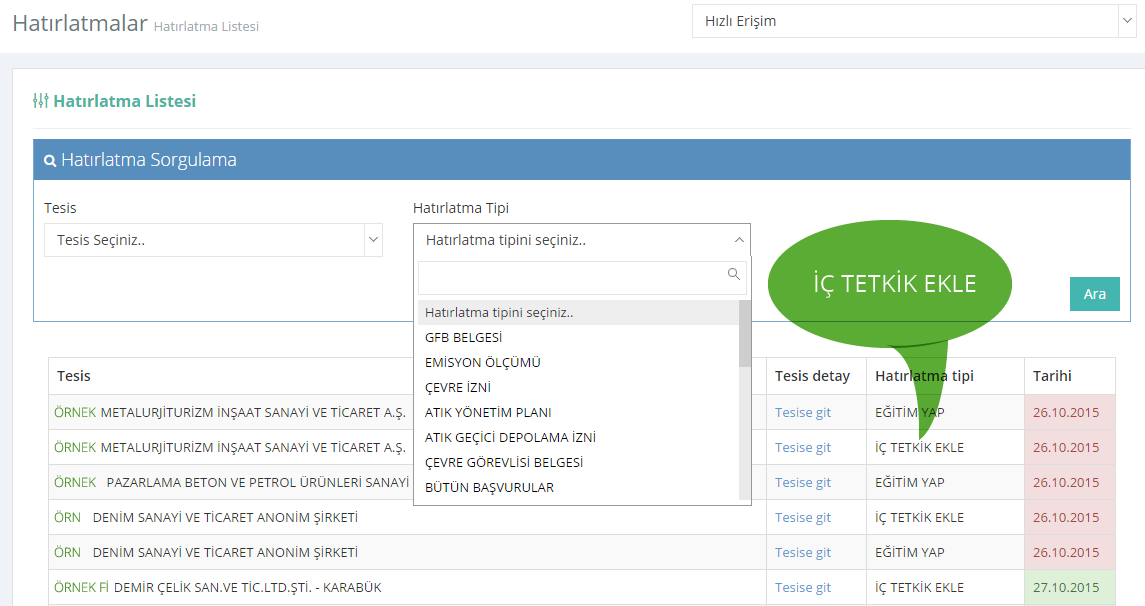Click the dropdown search input field
The width and height of the screenshot is (1145, 606).
pyautogui.click(x=582, y=277)
